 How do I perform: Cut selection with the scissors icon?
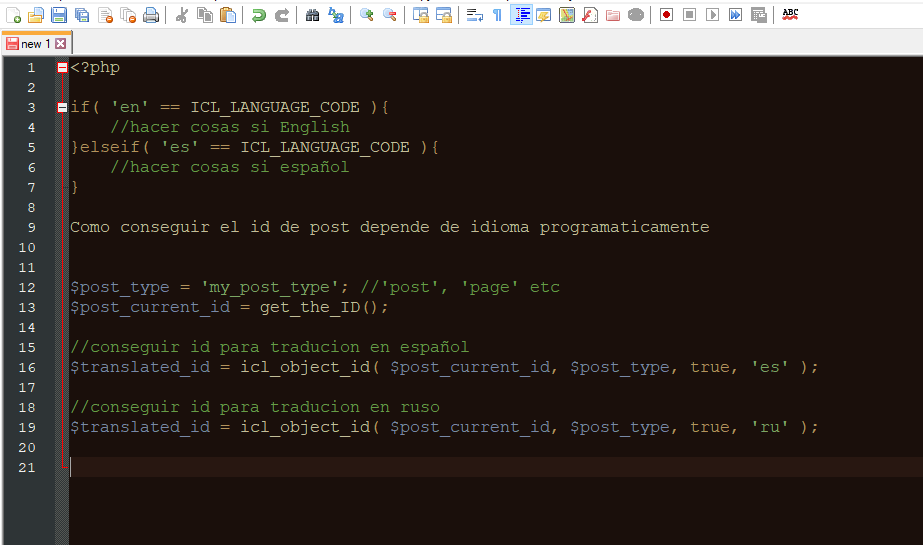[182, 15]
